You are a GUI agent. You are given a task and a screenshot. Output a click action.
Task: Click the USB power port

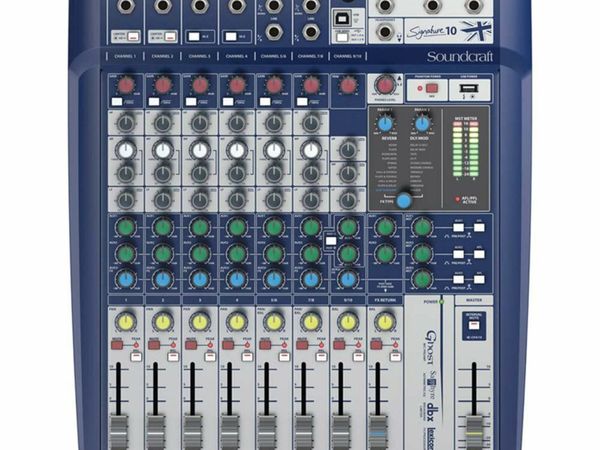coord(470,88)
